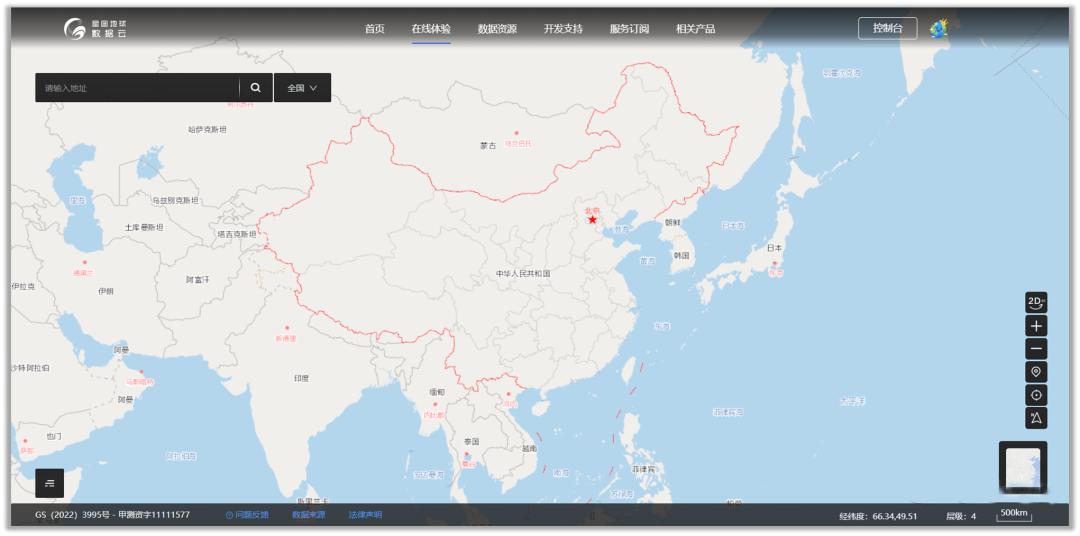Open the 问题反馈 link
The image size is (1080, 536).
pos(247,515)
